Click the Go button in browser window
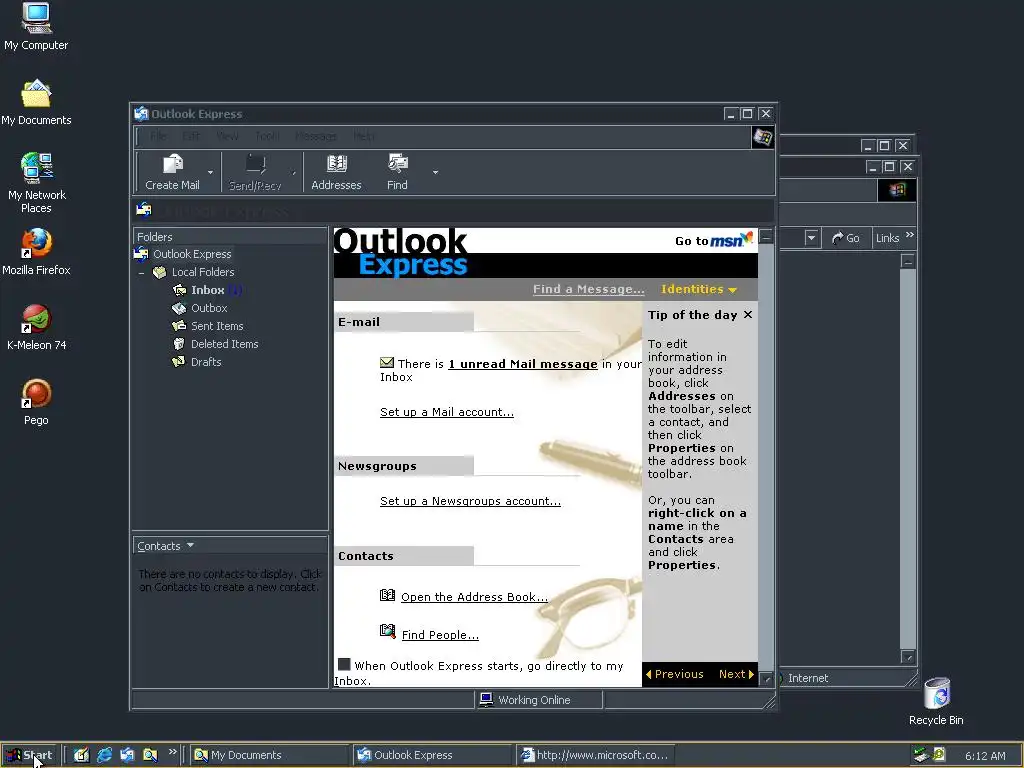 846,238
